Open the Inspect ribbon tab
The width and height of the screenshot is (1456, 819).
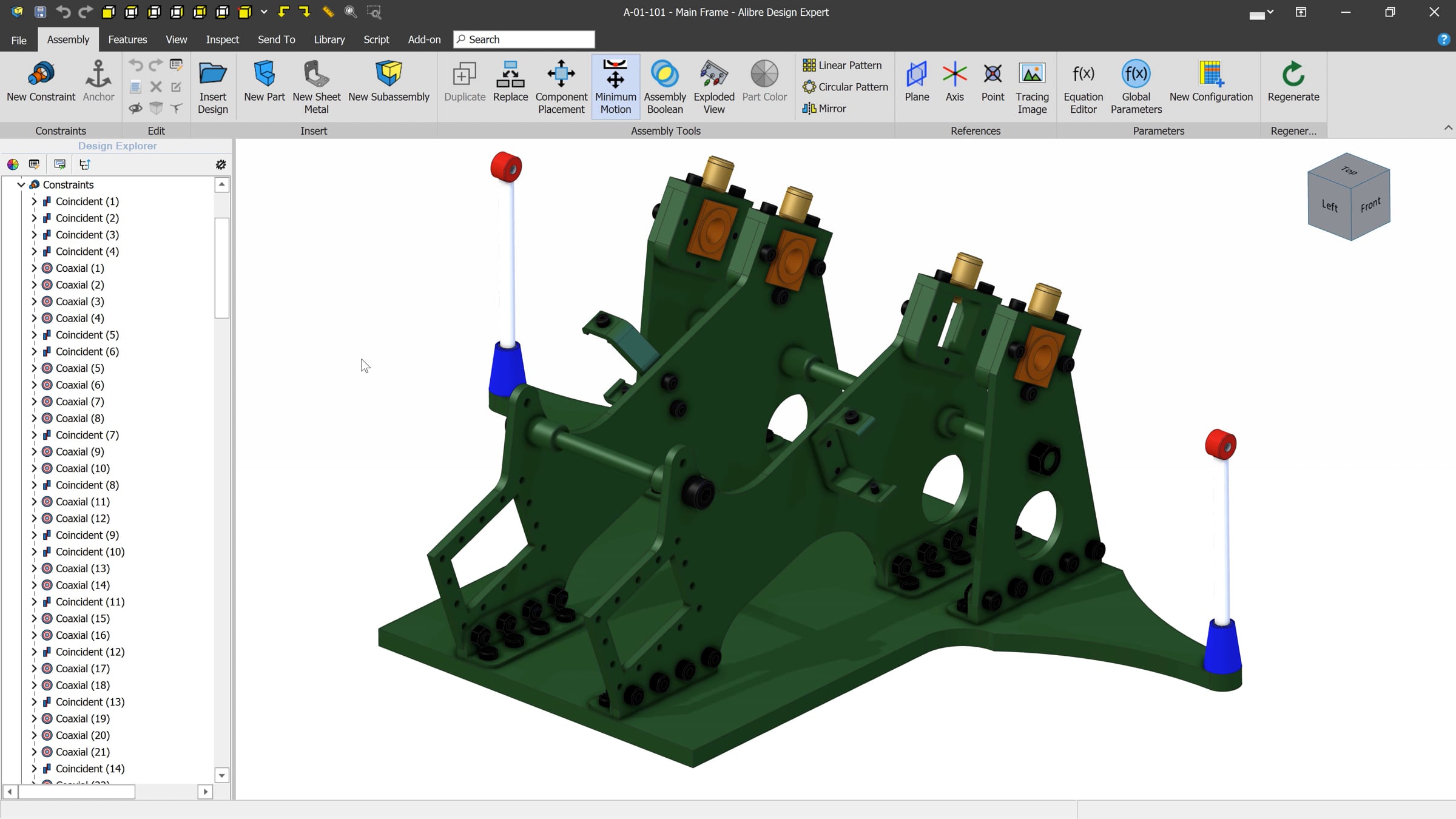pos(222,39)
